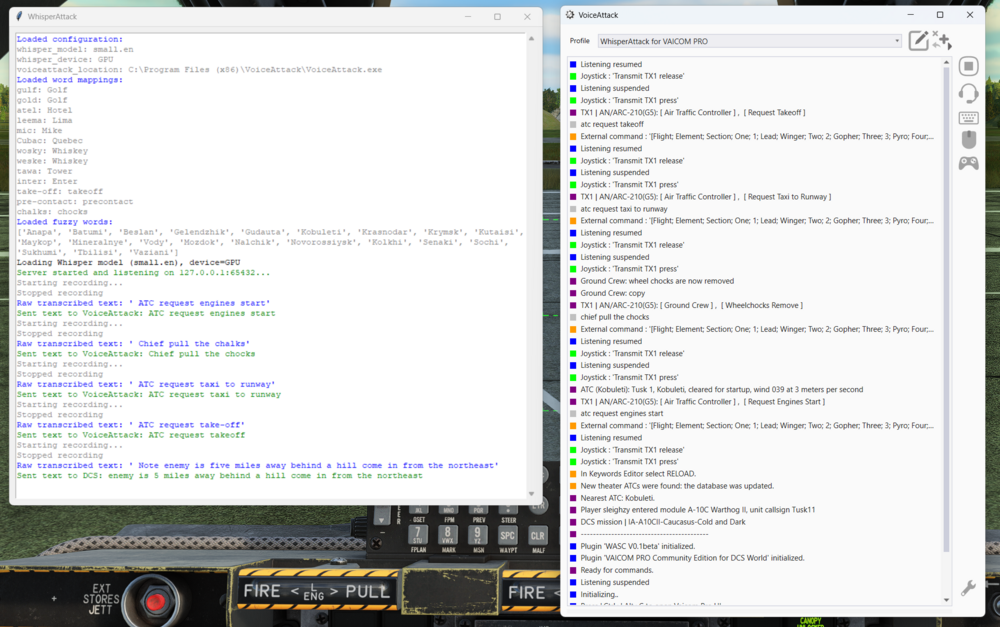Click the Stop All Commands square icon

[x=968, y=64]
